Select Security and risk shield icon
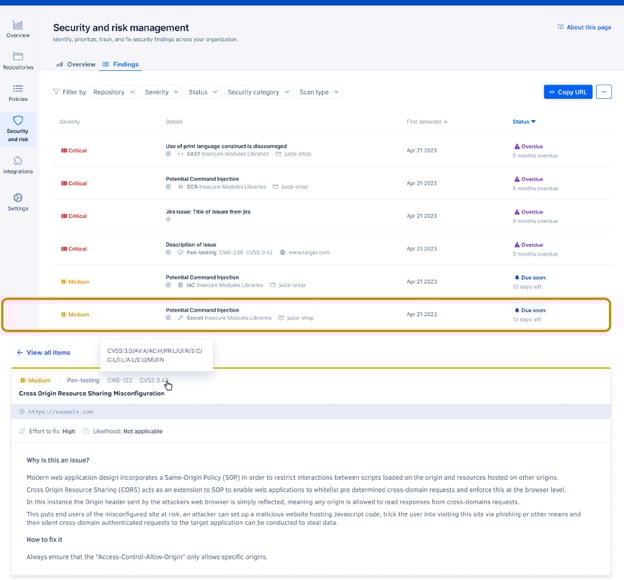This screenshot has width=624, height=580. click(x=18, y=120)
